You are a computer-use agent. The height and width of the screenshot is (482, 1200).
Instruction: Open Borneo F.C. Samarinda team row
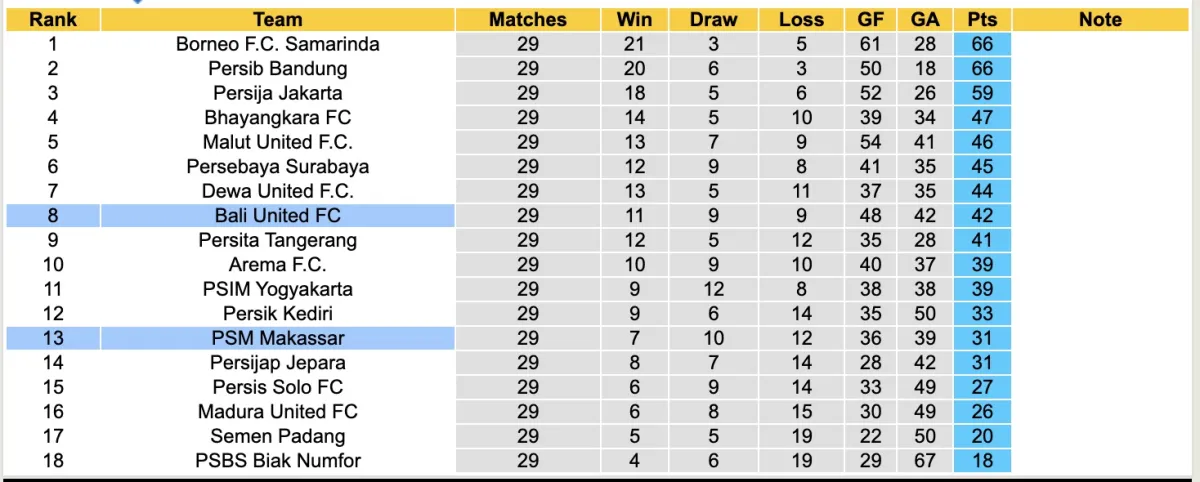(278, 44)
